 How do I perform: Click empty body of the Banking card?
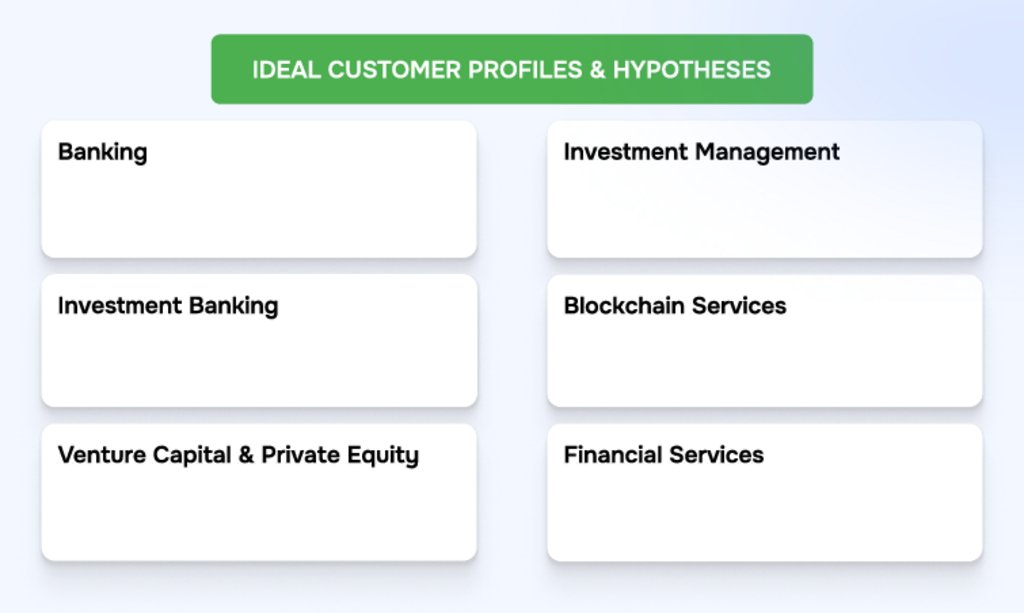tap(258, 212)
